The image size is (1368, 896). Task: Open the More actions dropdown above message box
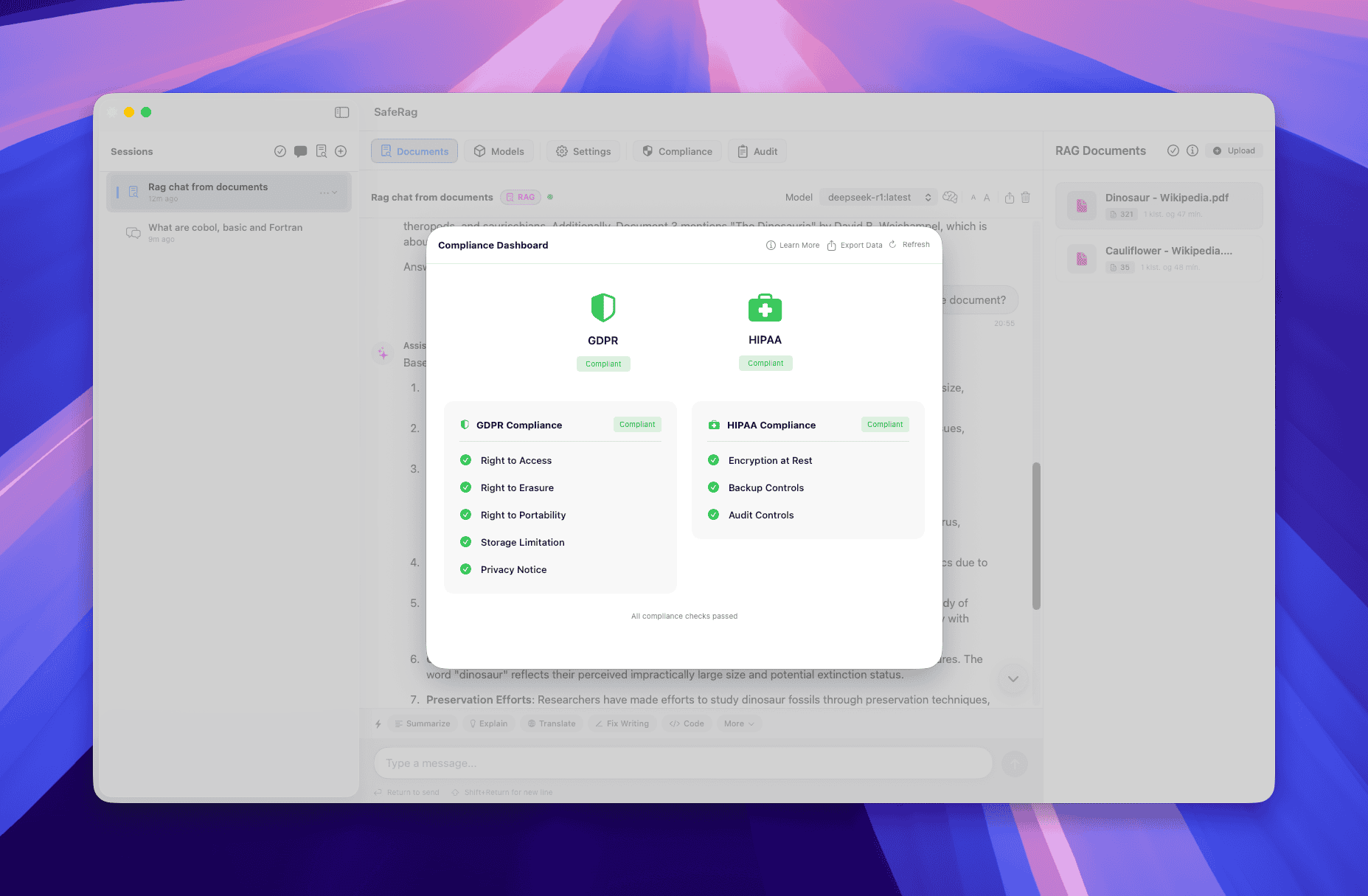click(x=738, y=723)
